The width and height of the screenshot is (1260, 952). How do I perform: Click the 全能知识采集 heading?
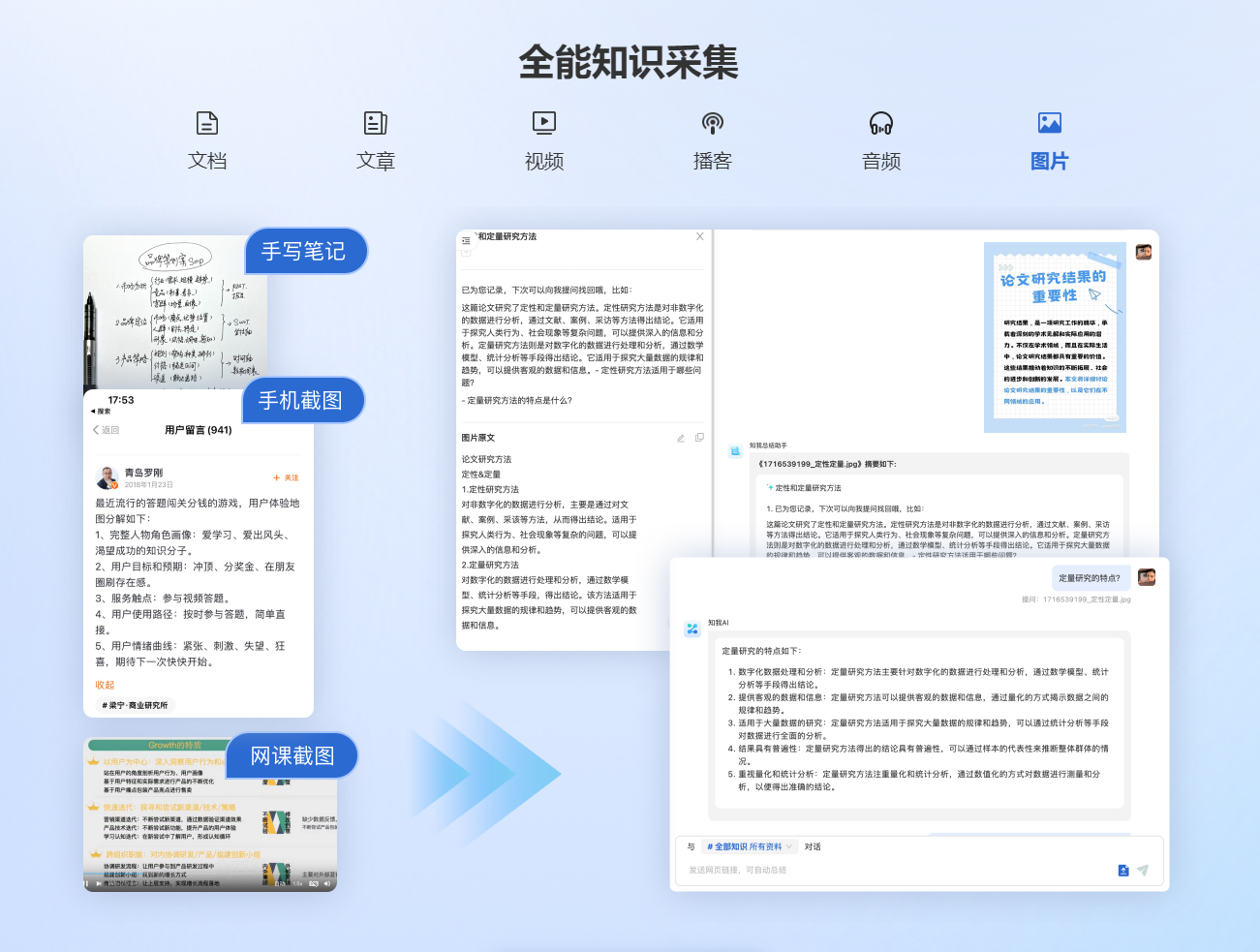pyautogui.click(x=629, y=62)
